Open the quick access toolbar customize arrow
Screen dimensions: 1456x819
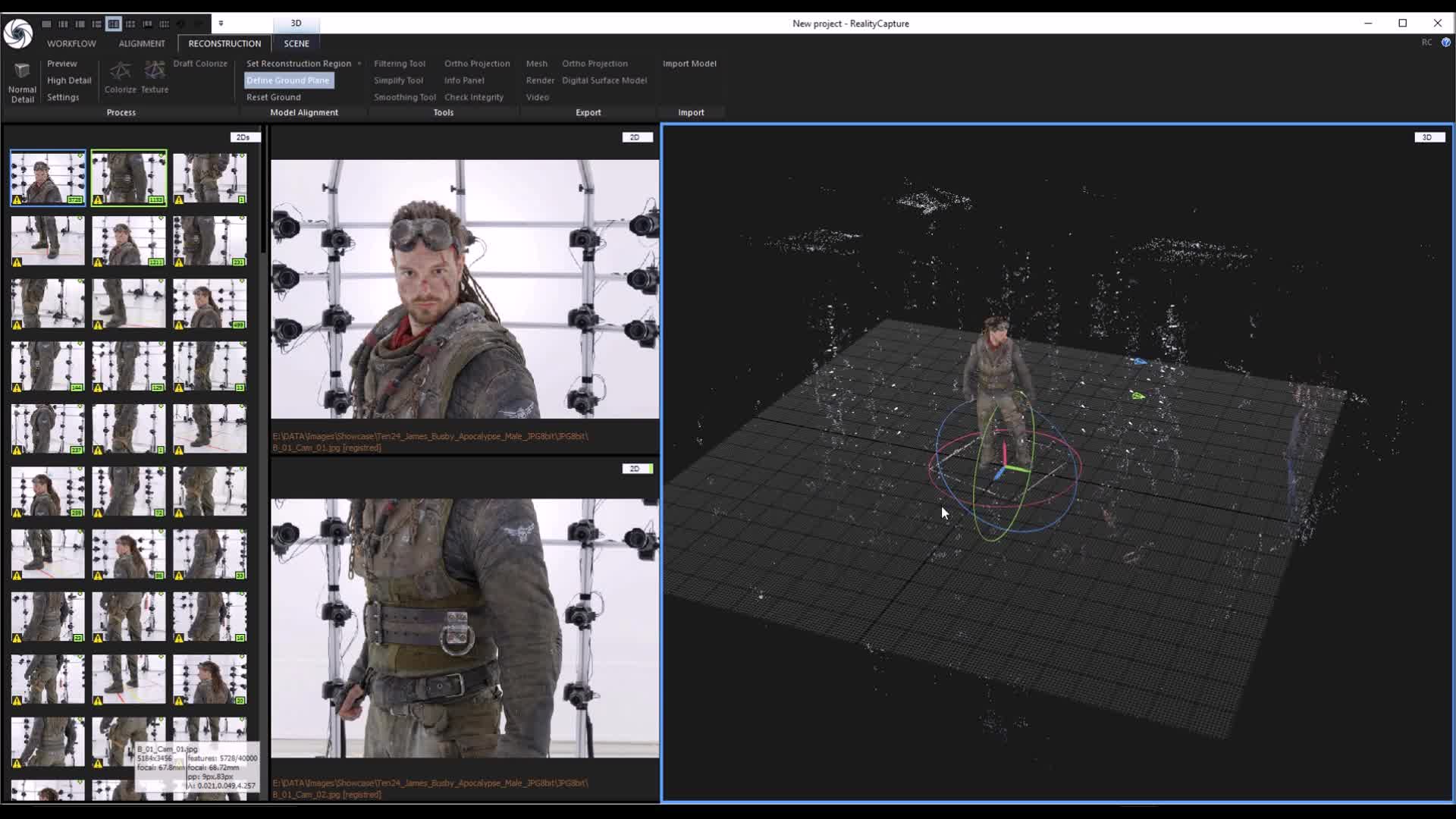click(221, 24)
